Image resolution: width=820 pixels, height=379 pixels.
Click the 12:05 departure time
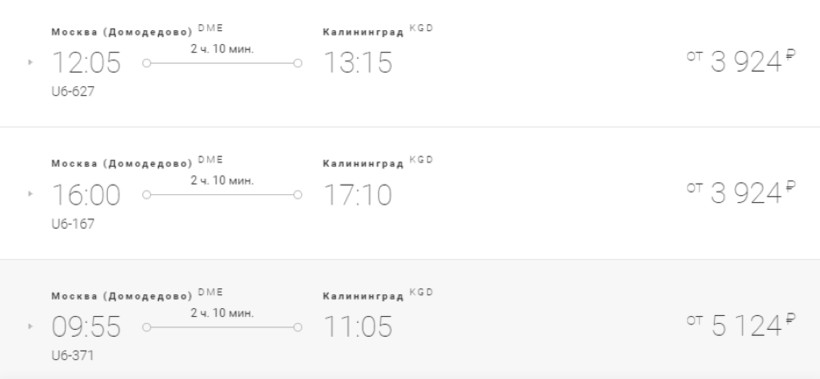pyautogui.click(x=86, y=63)
